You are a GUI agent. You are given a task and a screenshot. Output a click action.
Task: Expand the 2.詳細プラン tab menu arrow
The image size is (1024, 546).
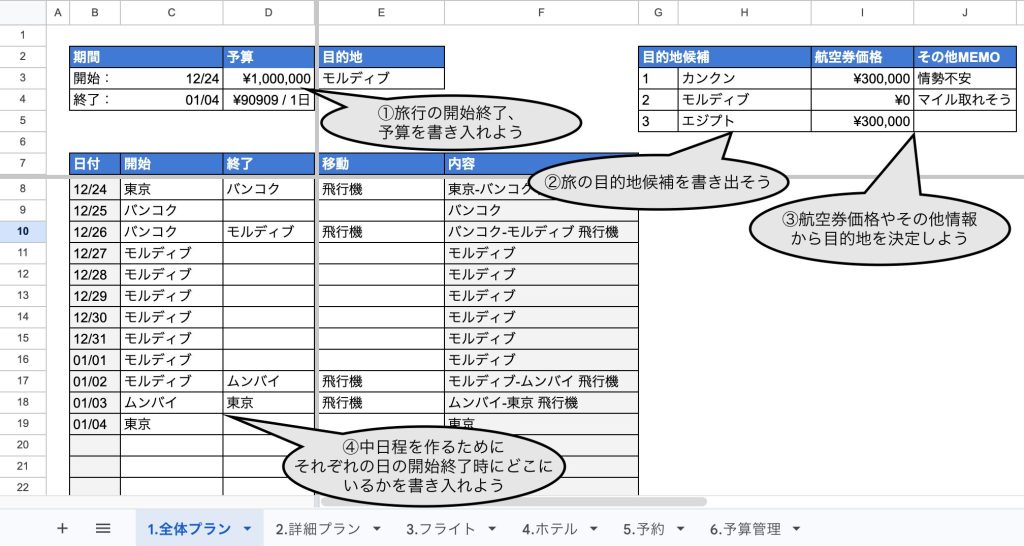377,529
